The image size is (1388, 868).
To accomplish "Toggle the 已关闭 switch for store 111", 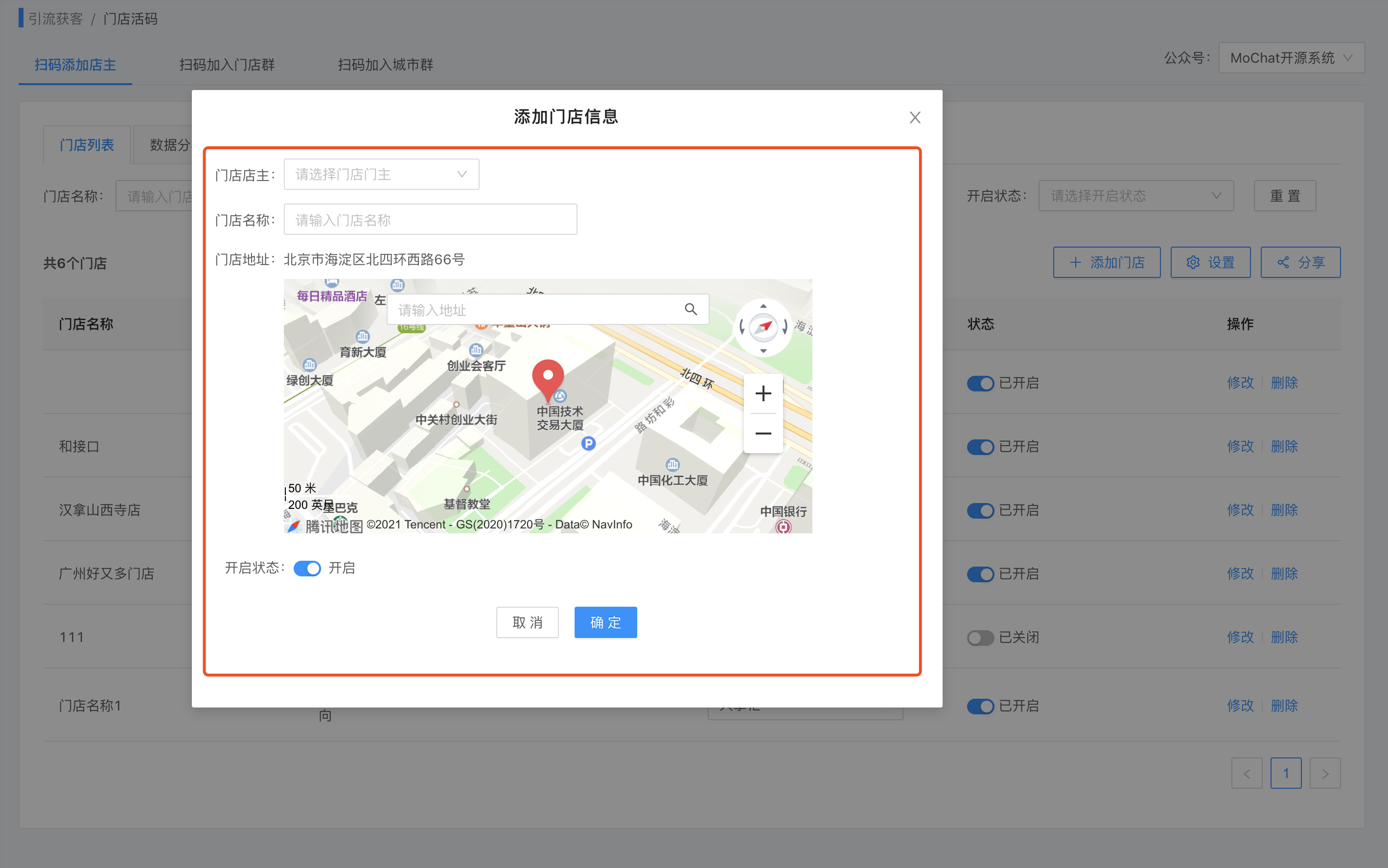I will tap(980, 638).
